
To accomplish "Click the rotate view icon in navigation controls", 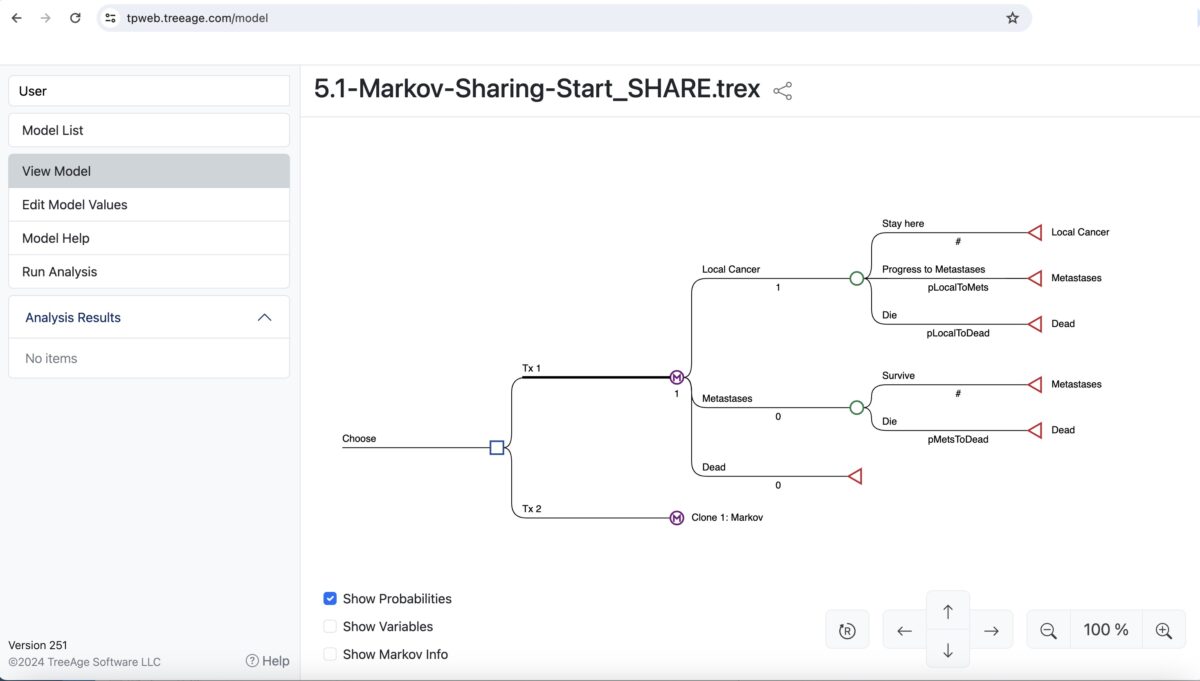I will coord(847,630).
